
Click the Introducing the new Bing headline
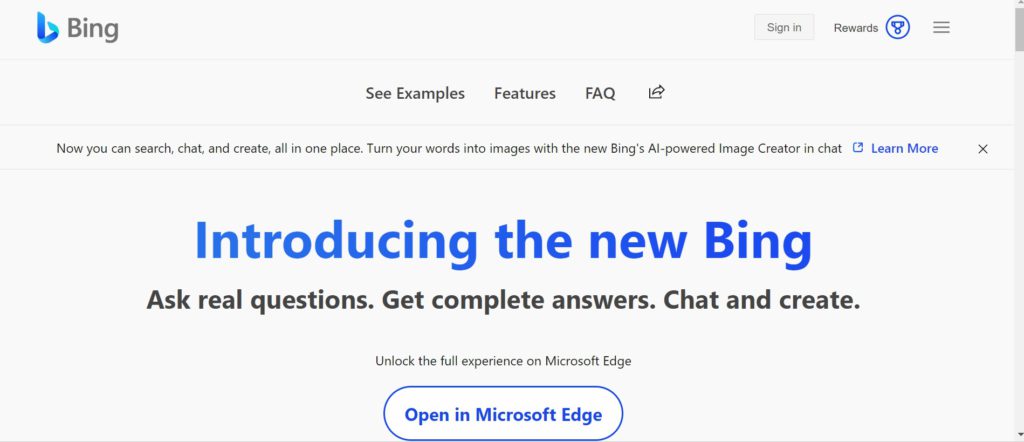tap(503, 241)
